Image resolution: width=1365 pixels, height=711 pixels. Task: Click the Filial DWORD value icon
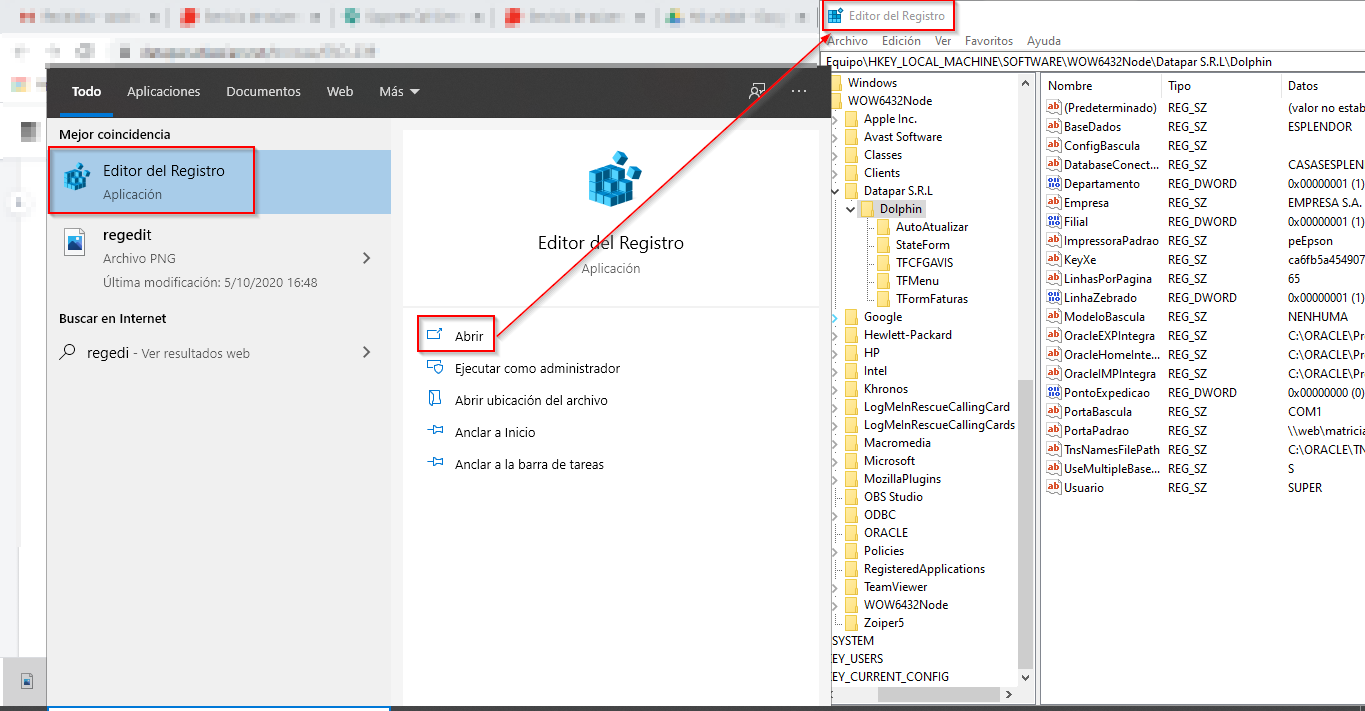point(1053,222)
